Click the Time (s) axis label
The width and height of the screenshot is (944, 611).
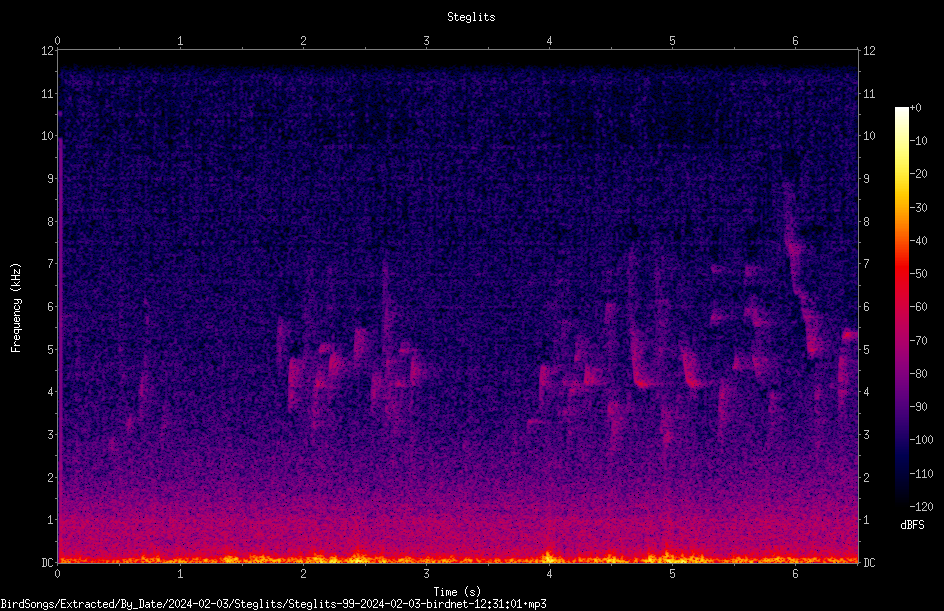click(x=457, y=592)
